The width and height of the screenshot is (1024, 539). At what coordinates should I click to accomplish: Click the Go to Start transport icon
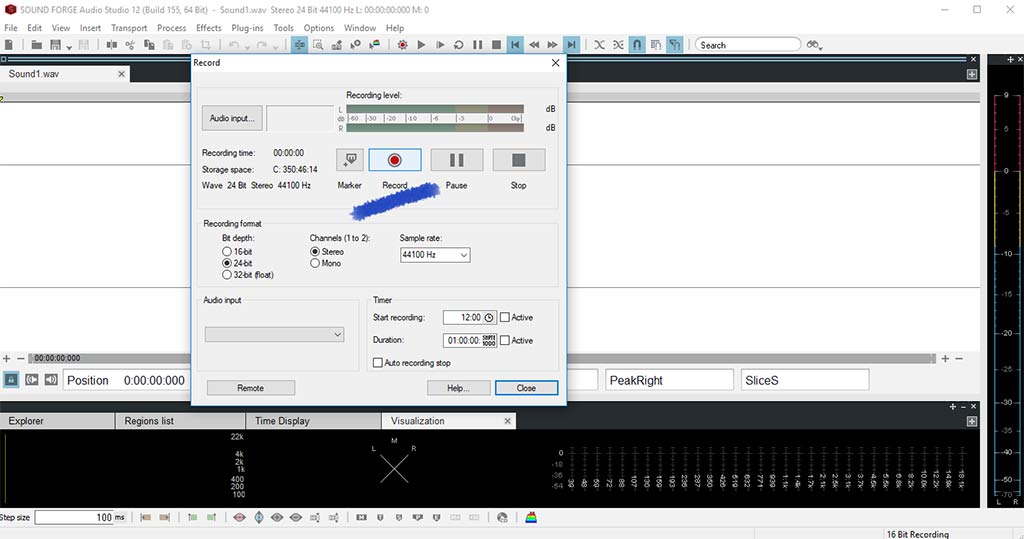(515, 45)
